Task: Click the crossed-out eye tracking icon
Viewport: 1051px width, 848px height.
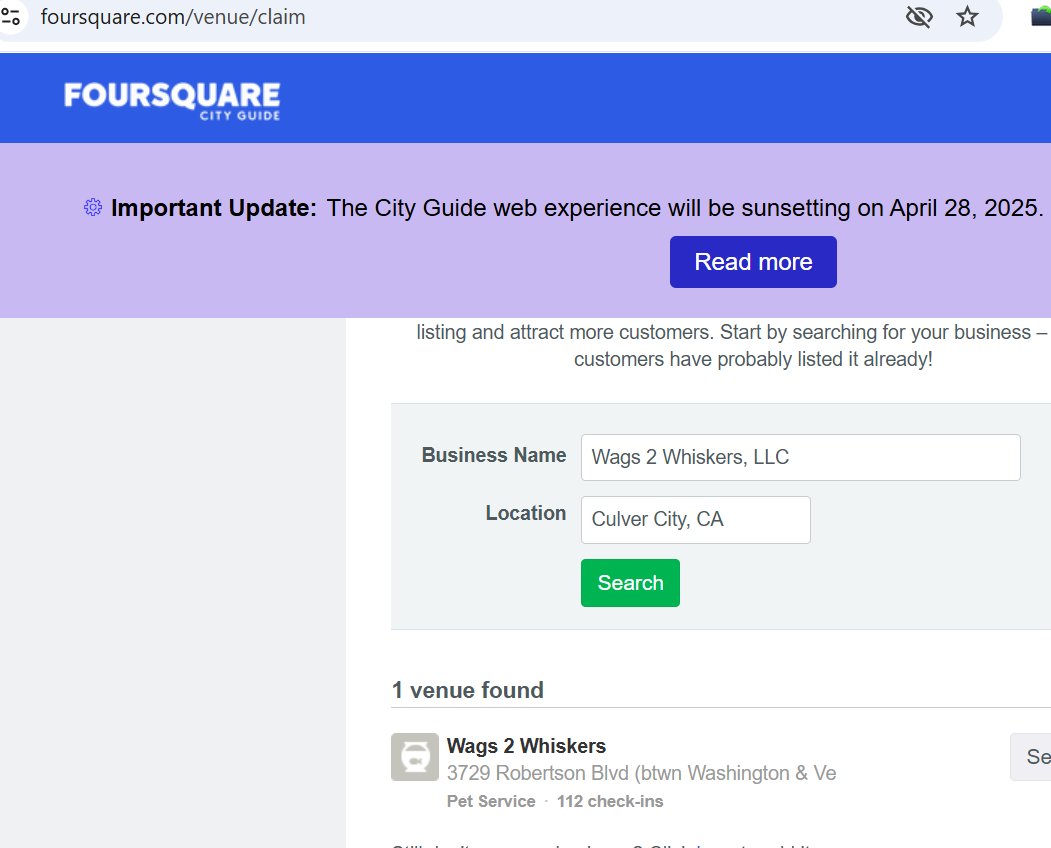Action: 919,17
